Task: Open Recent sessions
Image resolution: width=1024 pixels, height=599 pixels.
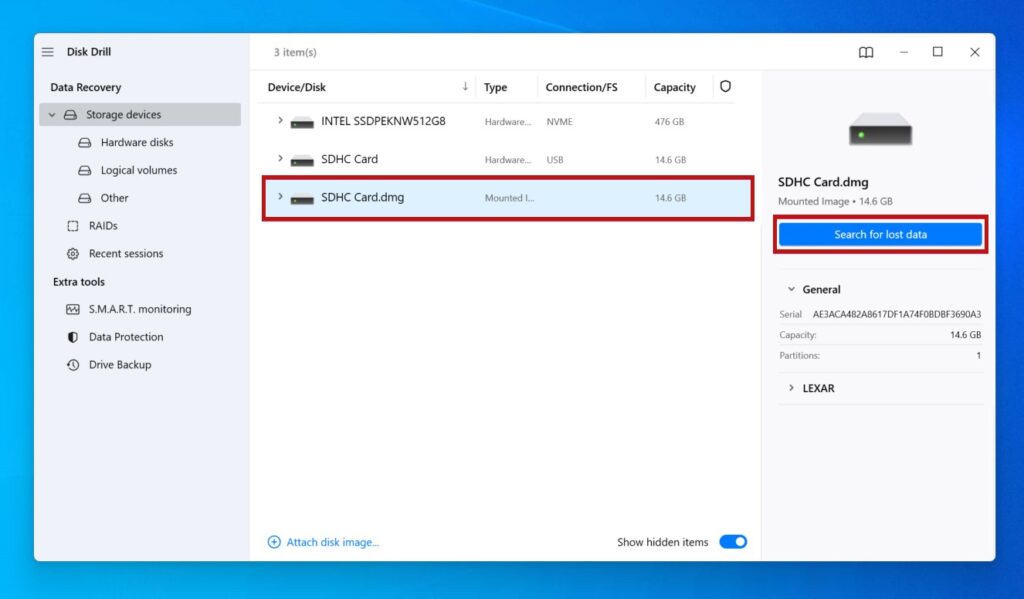Action: click(125, 254)
